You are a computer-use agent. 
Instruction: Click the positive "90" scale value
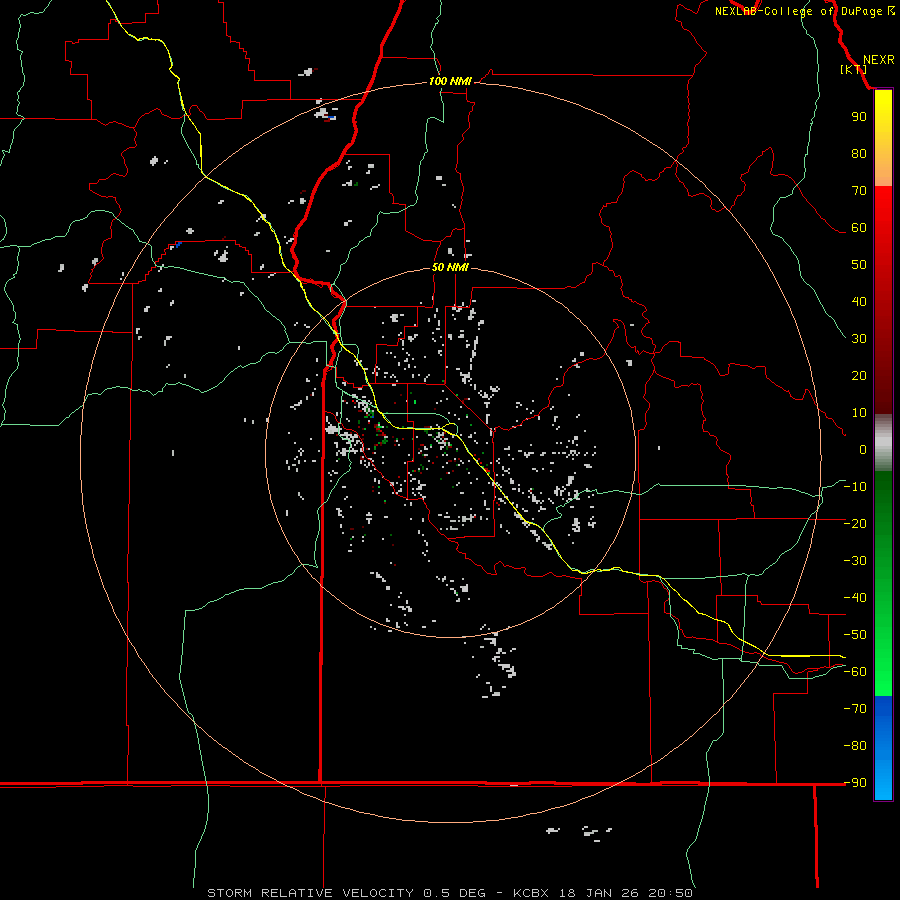[x=859, y=117]
